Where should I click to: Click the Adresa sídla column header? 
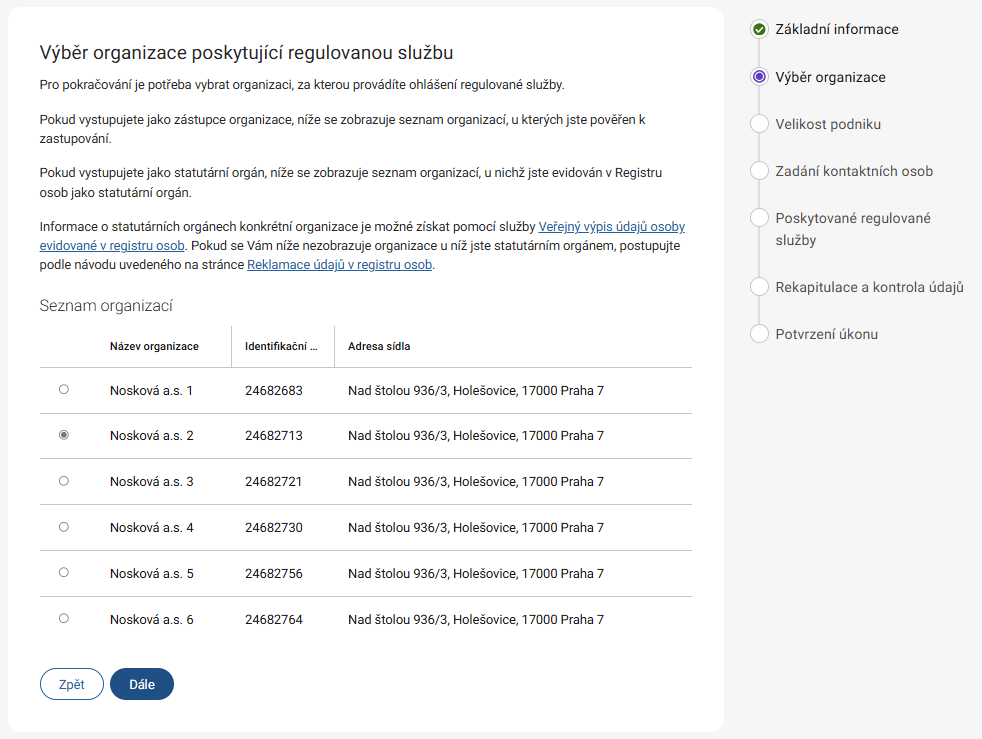click(379, 347)
